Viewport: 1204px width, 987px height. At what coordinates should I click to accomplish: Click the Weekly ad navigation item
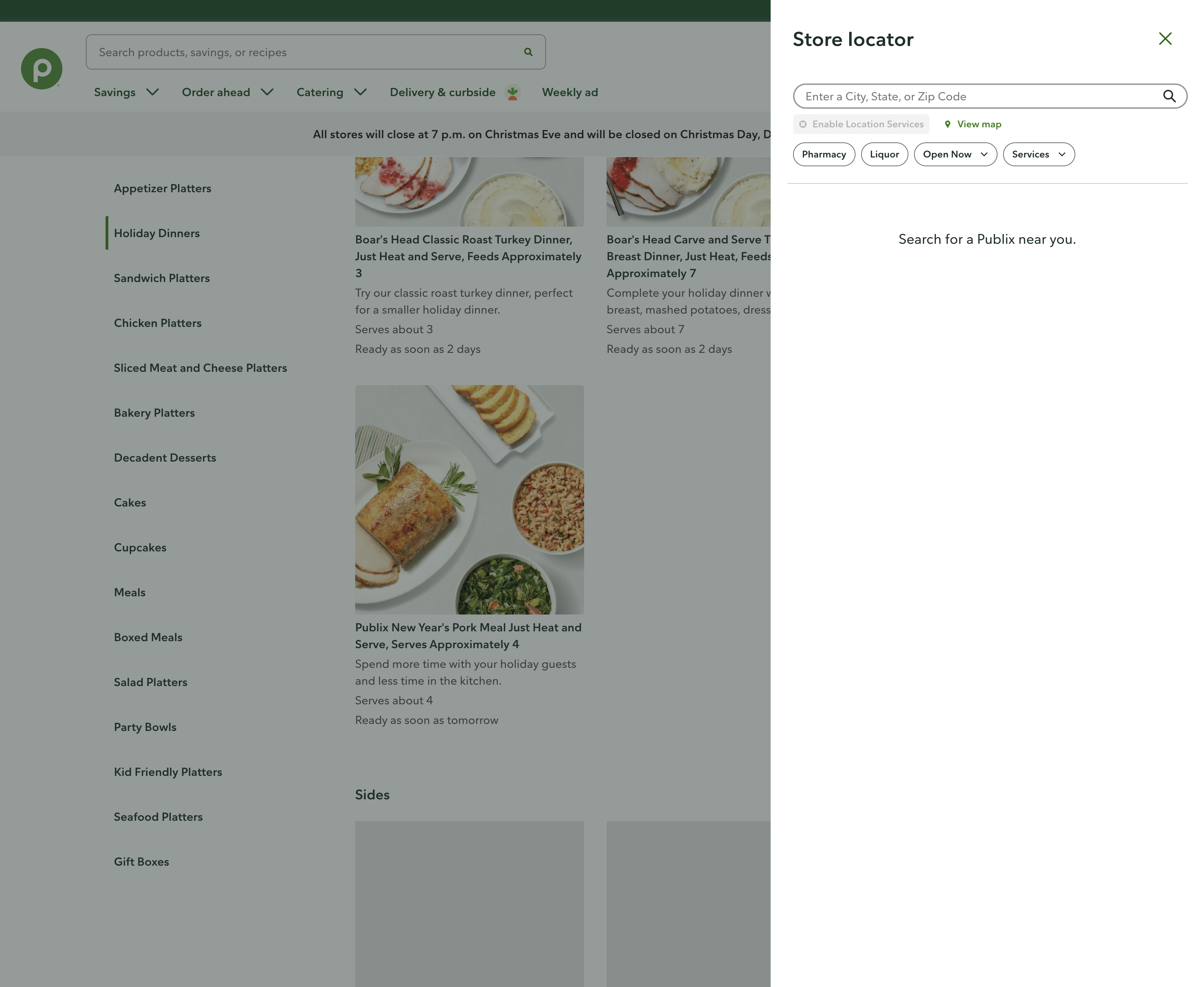point(570,92)
